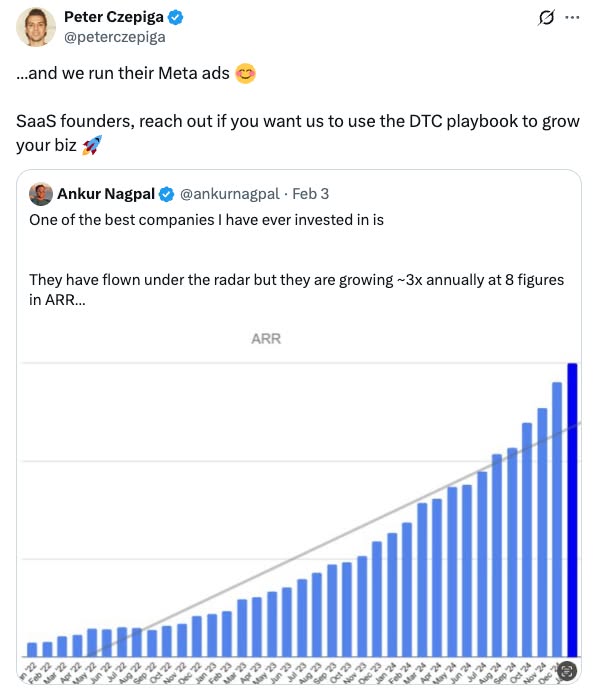Click Peter Czepiga's profile avatar
Viewport: 598px width, 700px height.
36,27
